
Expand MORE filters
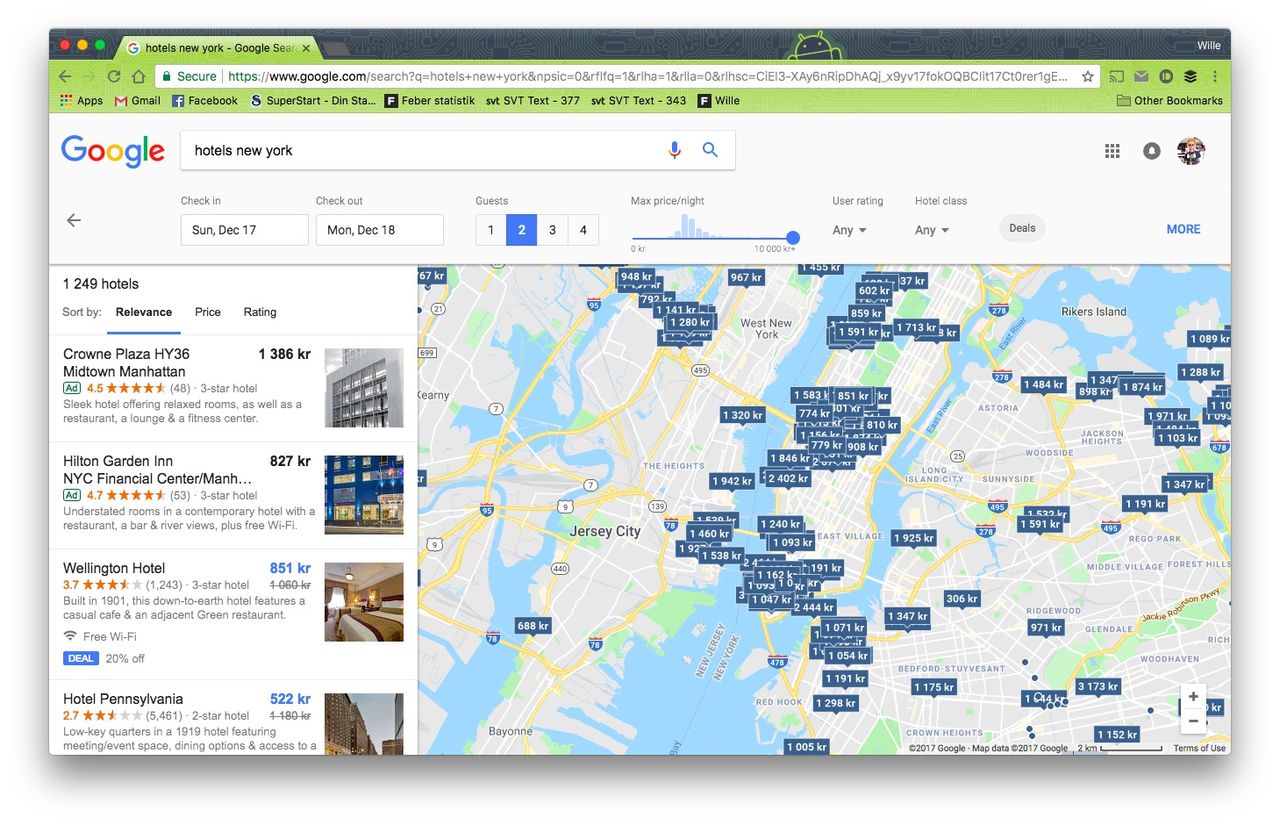pyautogui.click(x=1183, y=229)
